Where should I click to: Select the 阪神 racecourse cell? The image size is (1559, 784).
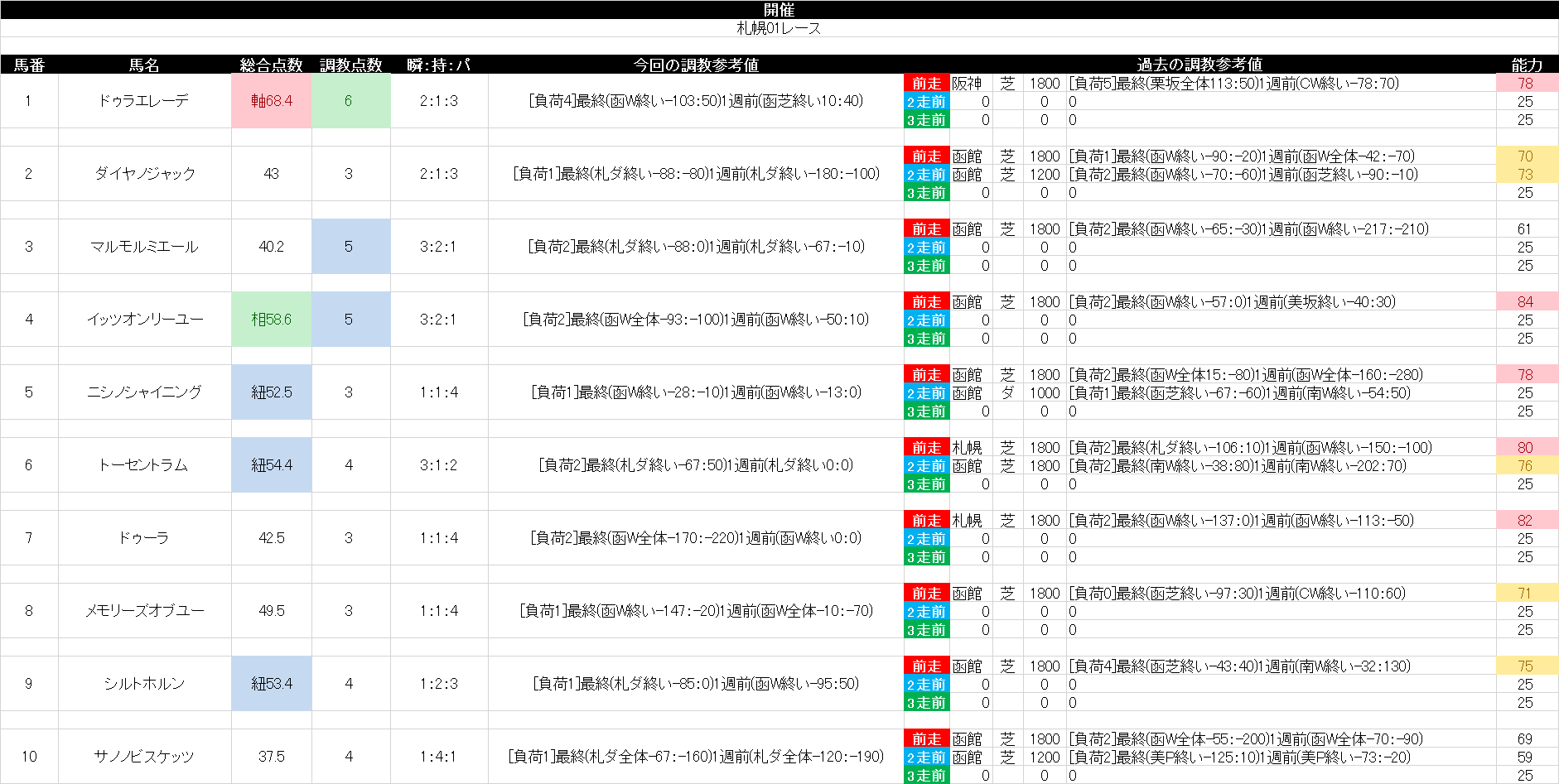pyautogui.click(x=967, y=84)
